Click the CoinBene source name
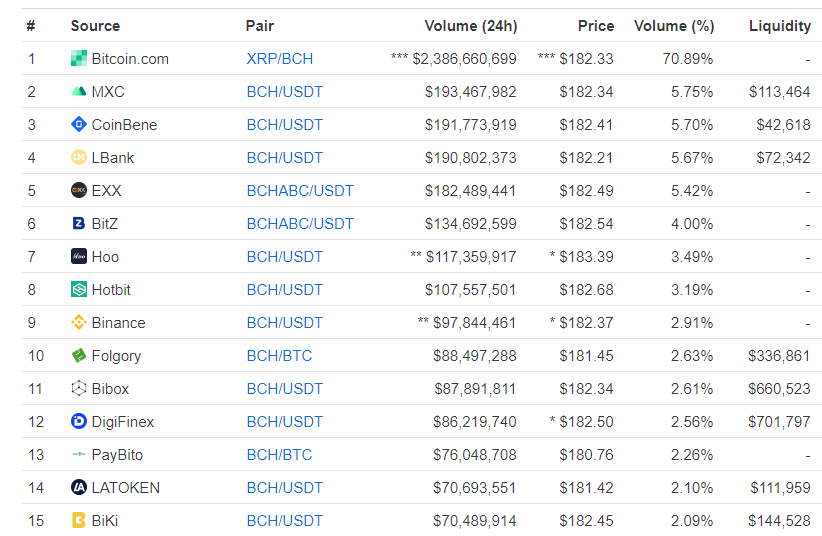This screenshot has width=822, height=536. pos(124,125)
